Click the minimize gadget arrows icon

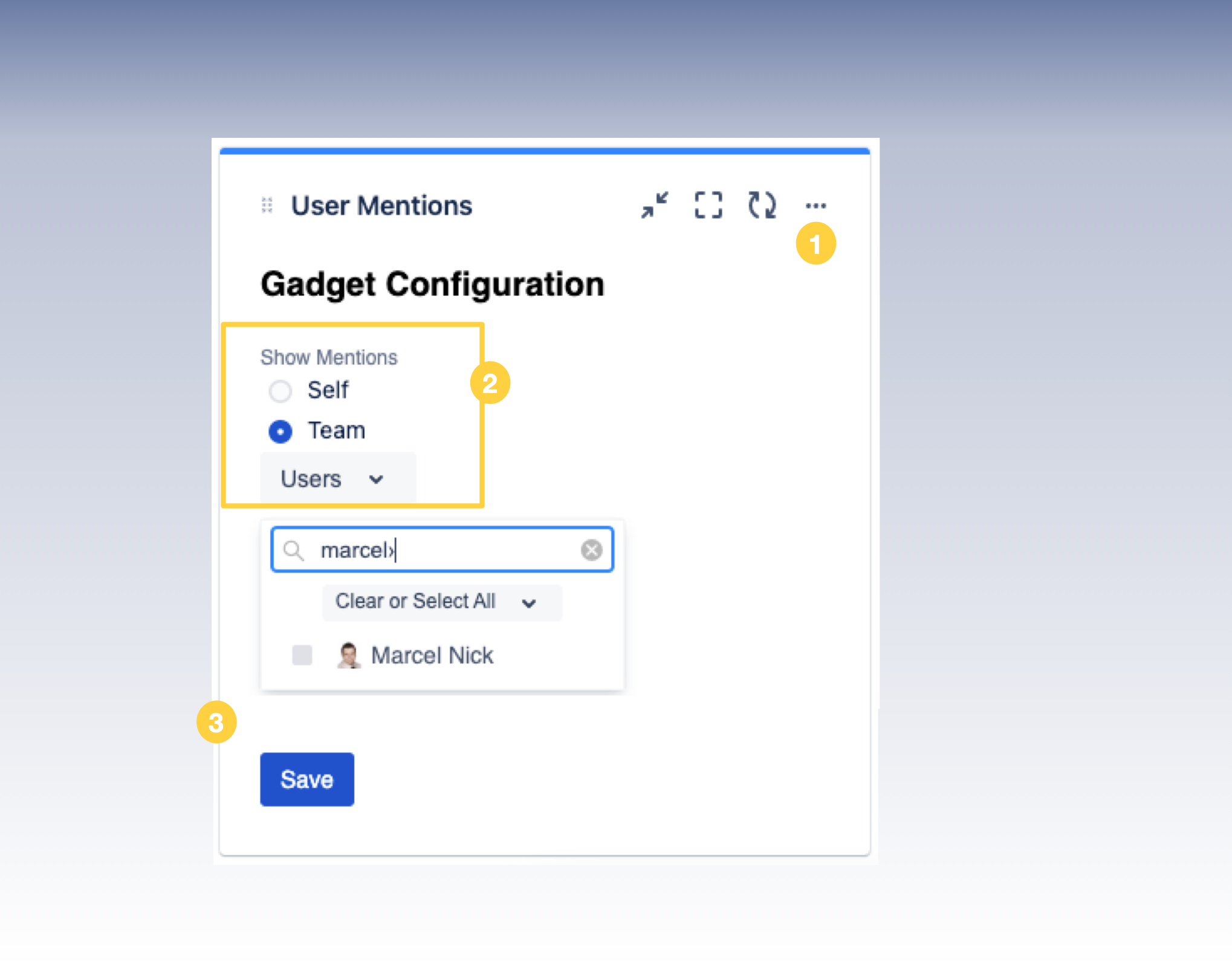click(x=655, y=206)
